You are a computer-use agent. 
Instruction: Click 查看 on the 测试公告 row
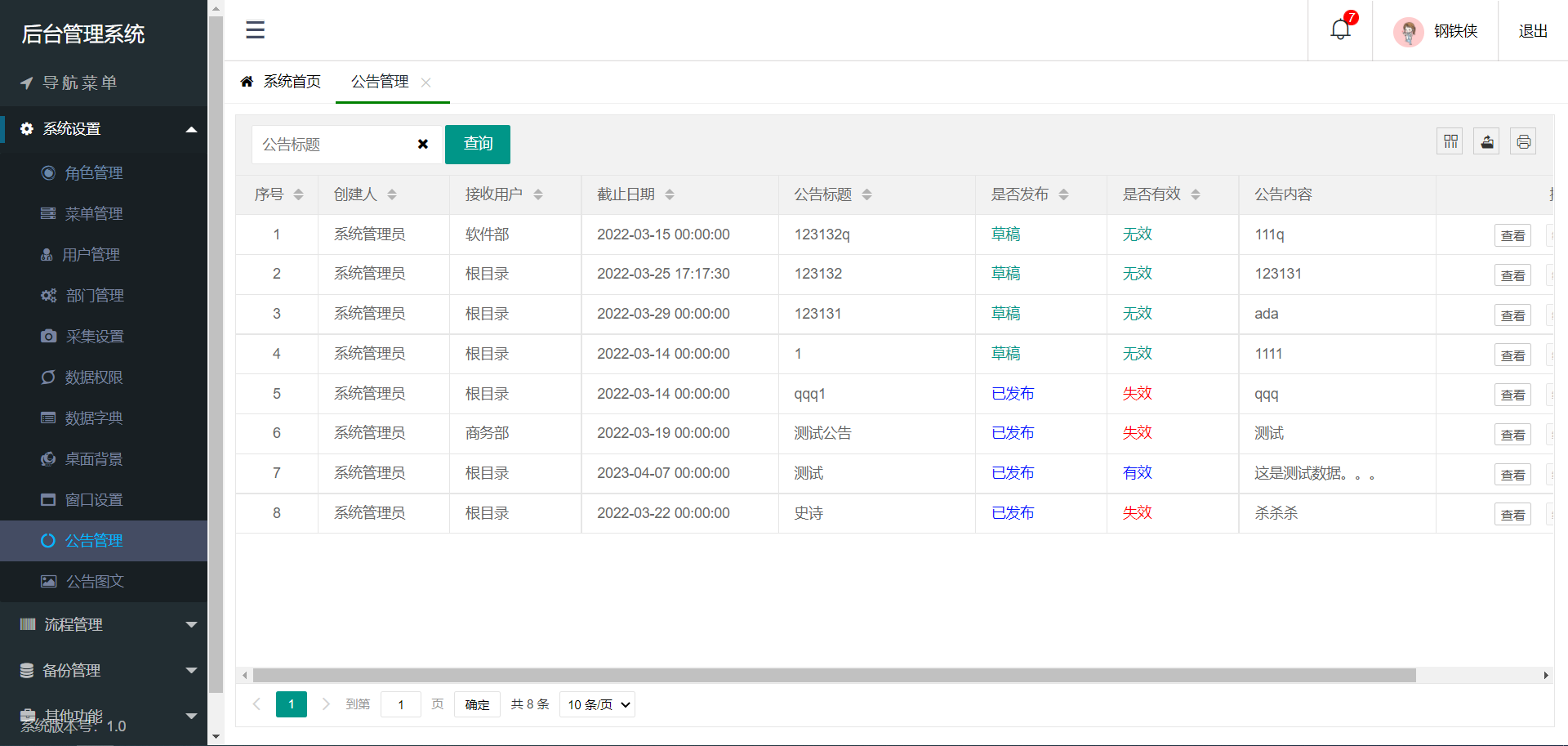(1512, 434)
